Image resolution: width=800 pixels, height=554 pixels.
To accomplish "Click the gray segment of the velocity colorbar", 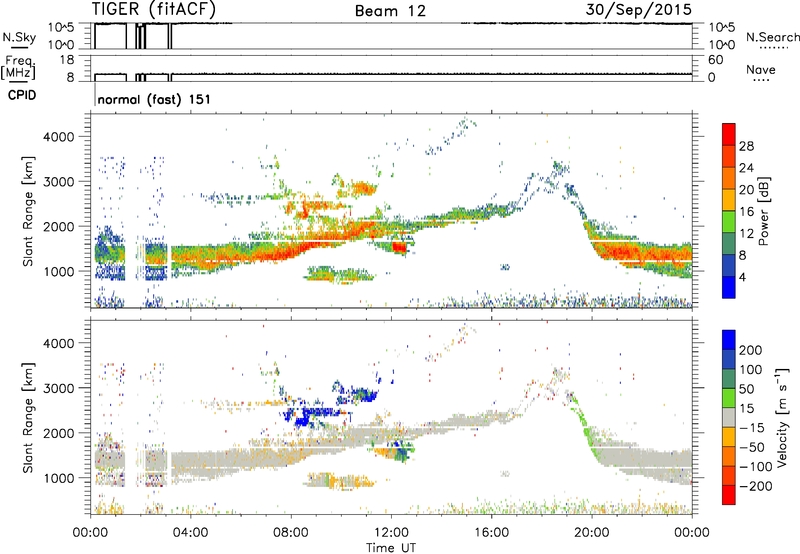I will [729, 418].
